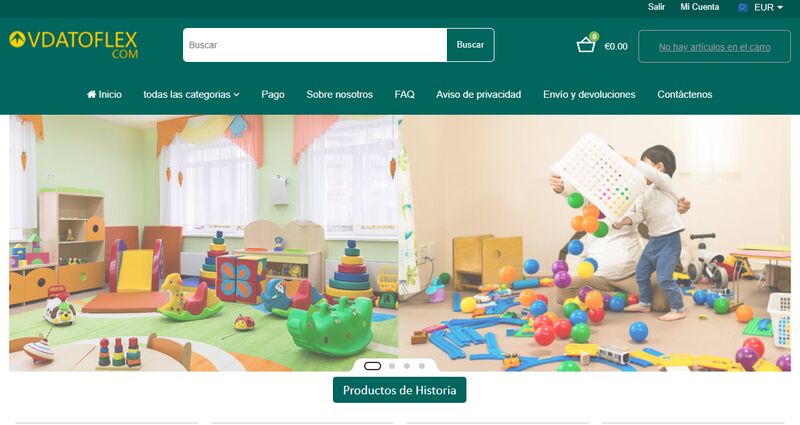
Task: Click the cart item count badge
Action: point(594,36)
